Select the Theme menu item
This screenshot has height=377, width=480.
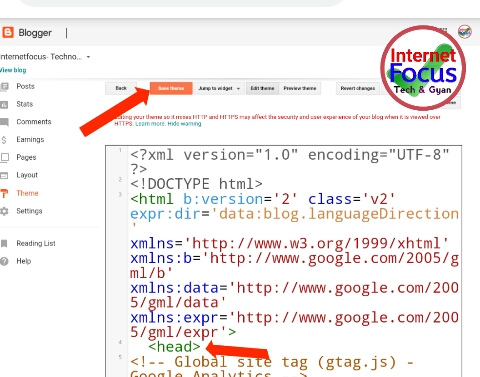[x=27, y=193]
